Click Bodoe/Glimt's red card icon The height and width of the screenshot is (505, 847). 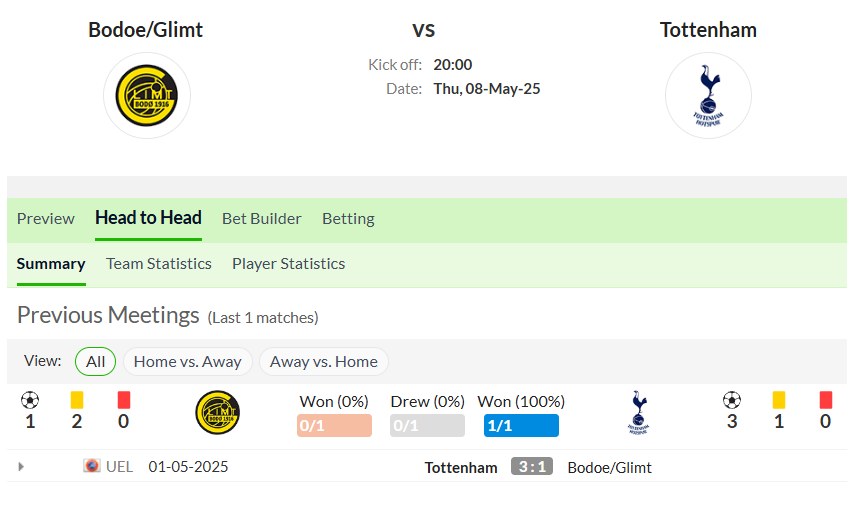coord(124,400)
